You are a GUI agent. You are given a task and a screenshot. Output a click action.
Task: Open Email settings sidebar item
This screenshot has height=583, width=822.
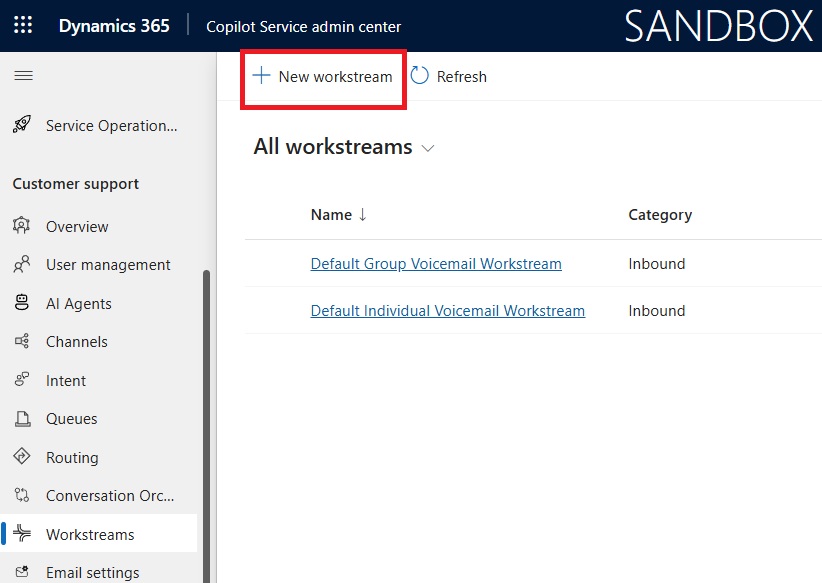[x=92, y=573]
